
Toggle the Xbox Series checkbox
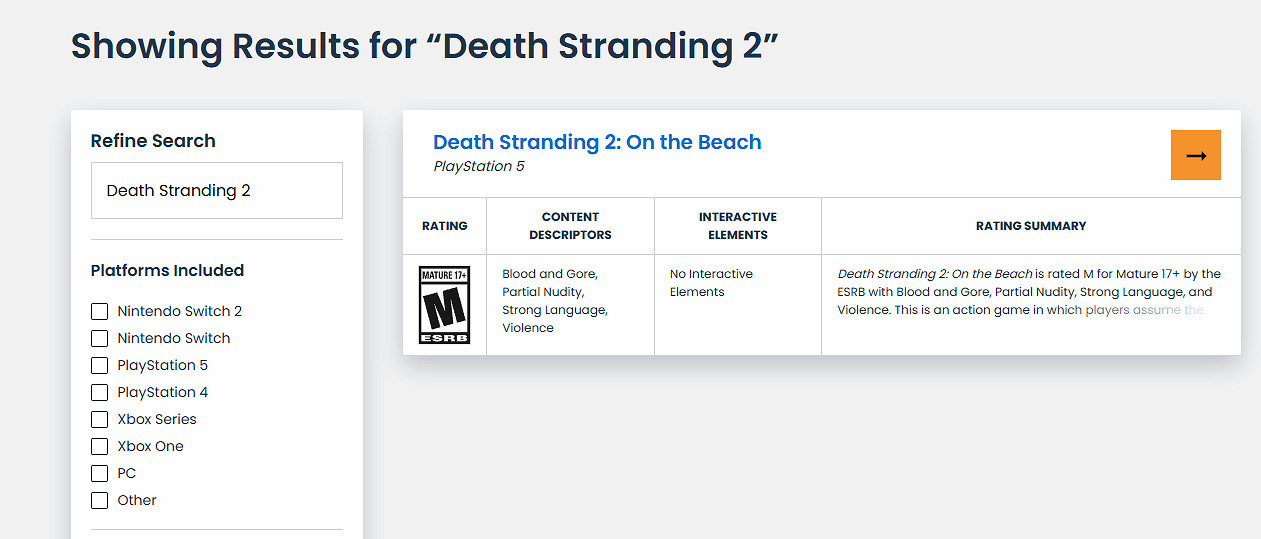pyautogui.click(x=99, y=419)
